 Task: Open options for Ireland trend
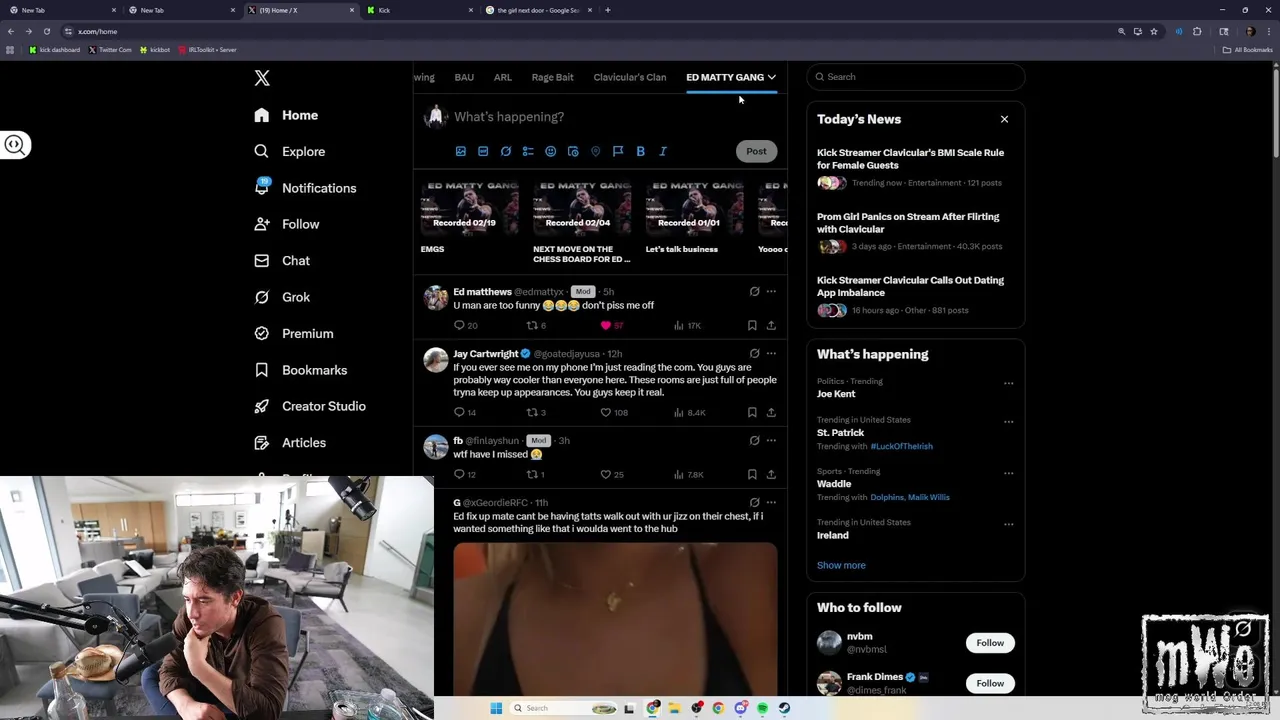tap(1008, 524)
